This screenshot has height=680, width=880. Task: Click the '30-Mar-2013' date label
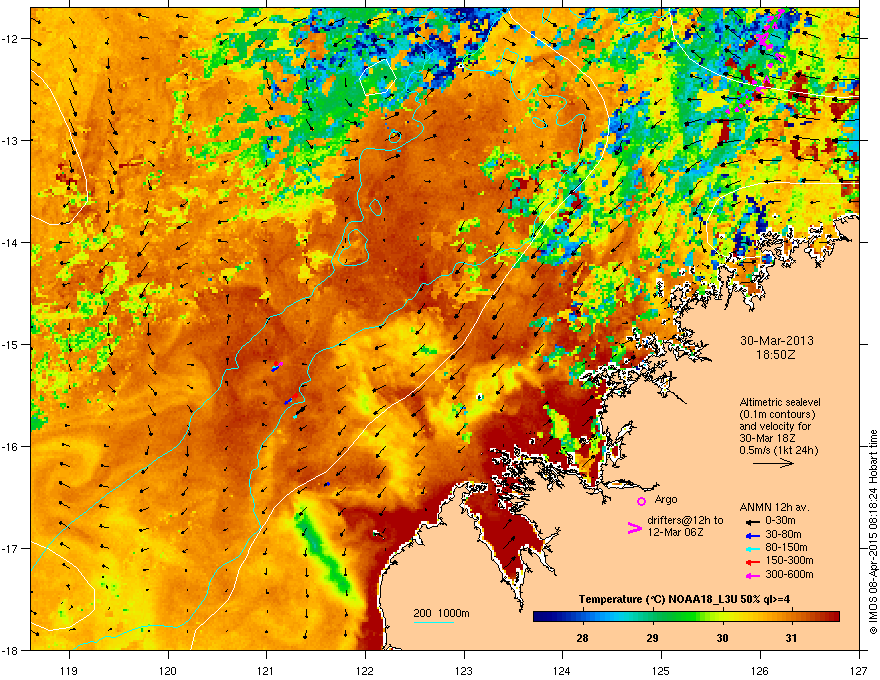pos(777,341)
